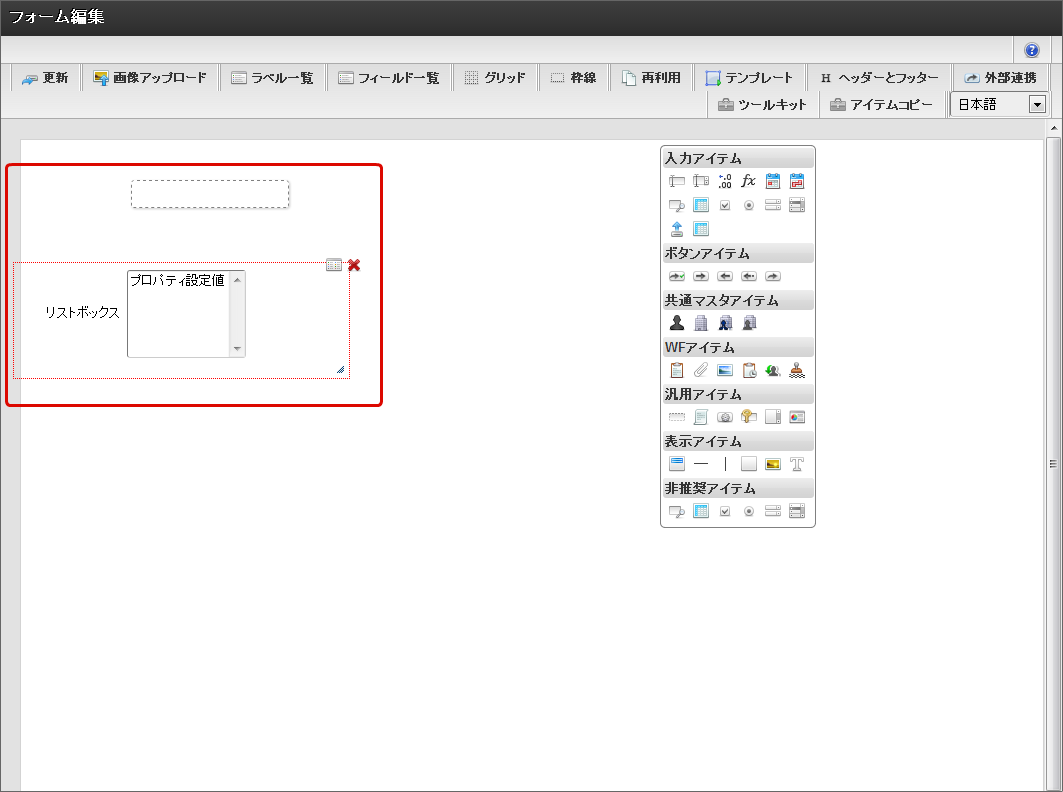The height and width of the screenshot is (792, 1063).
Task: Click the page scrollbar up arrow
Action: click(1054, 127)
